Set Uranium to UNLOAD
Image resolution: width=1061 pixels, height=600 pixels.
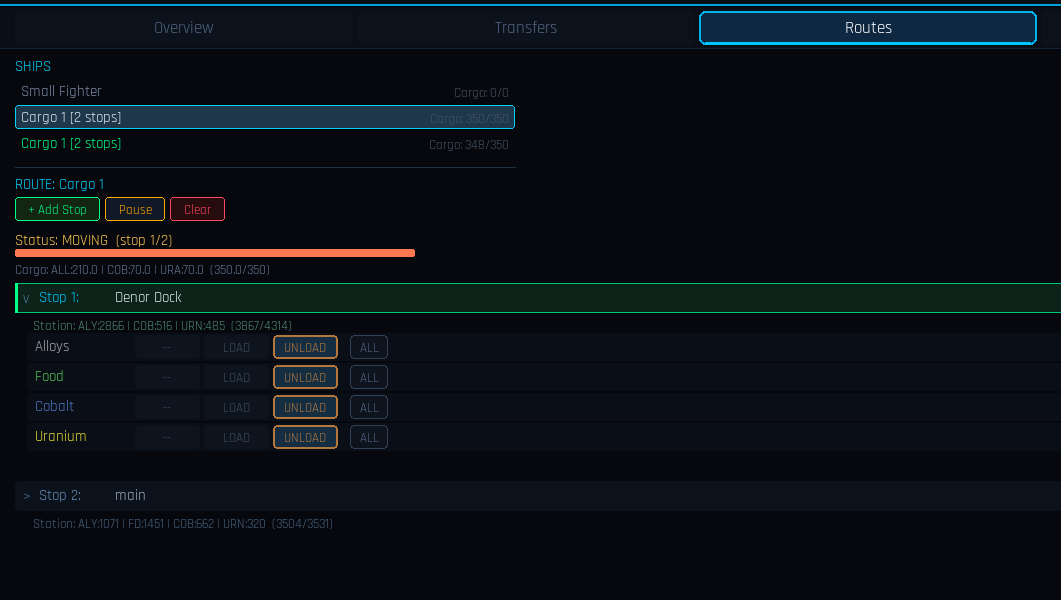pyautogui.click(x=305, y=437)
